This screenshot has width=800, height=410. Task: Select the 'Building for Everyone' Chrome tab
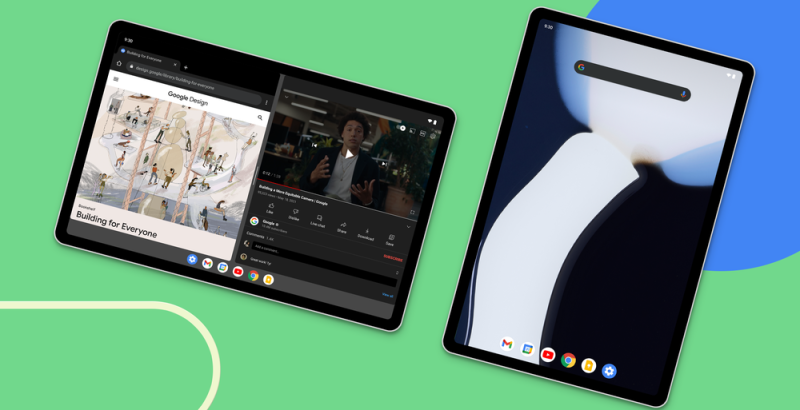pyautogui.click(x=147, y=59)
